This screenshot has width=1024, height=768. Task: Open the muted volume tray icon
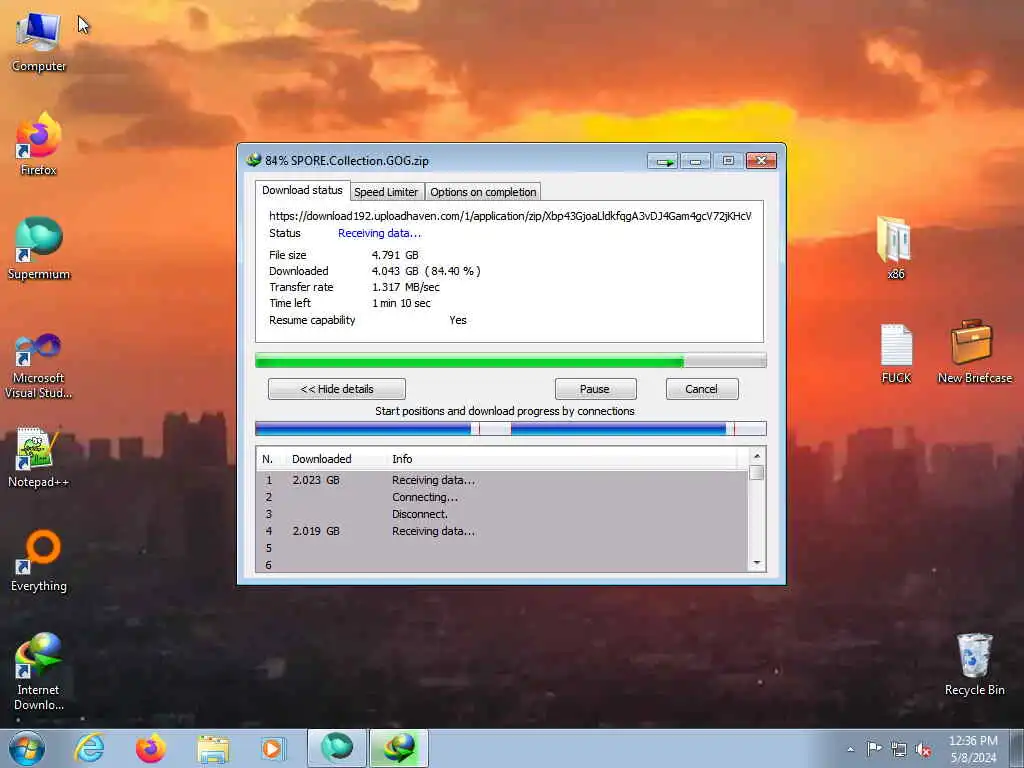(x=923, y=750)
